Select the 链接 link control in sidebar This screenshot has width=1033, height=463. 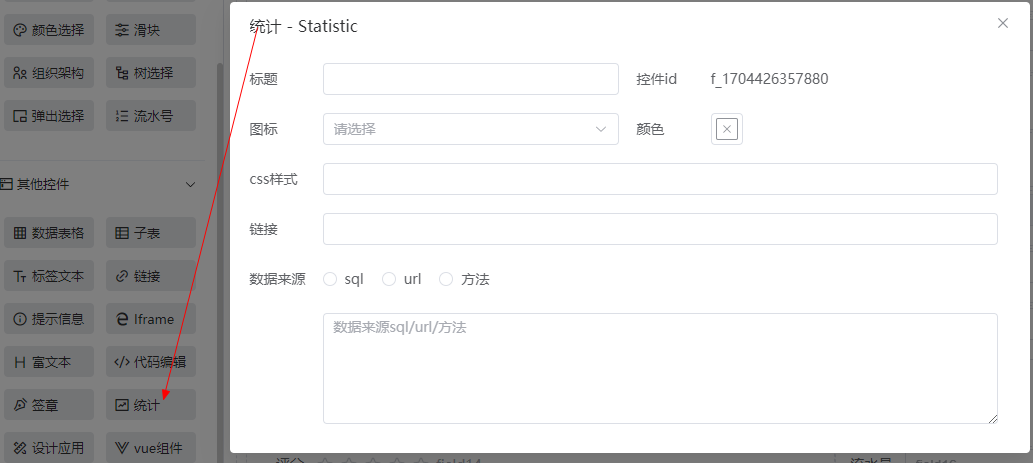pyautogui.click(x=151, y=276)
